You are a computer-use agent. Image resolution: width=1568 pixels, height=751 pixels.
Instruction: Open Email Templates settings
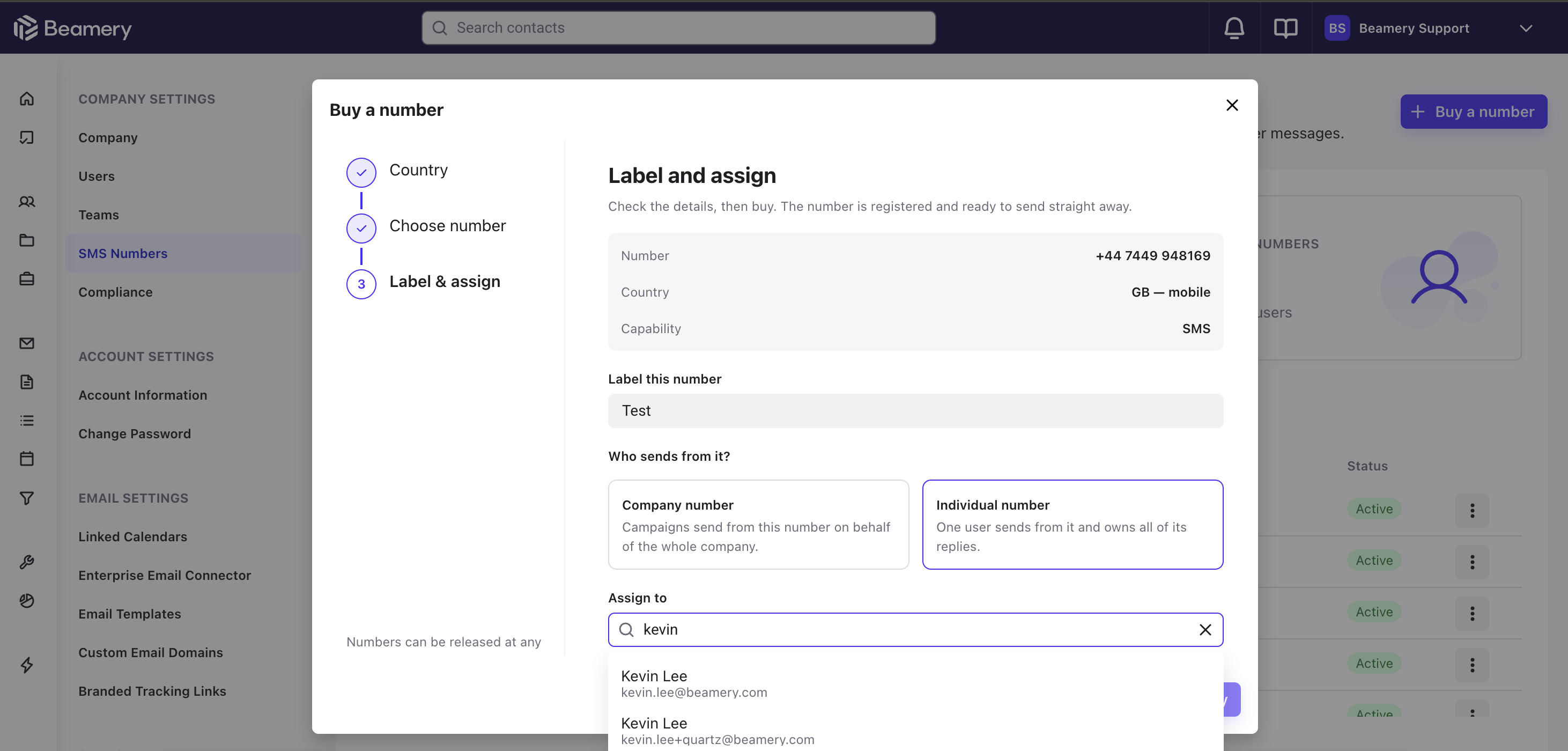130,614
